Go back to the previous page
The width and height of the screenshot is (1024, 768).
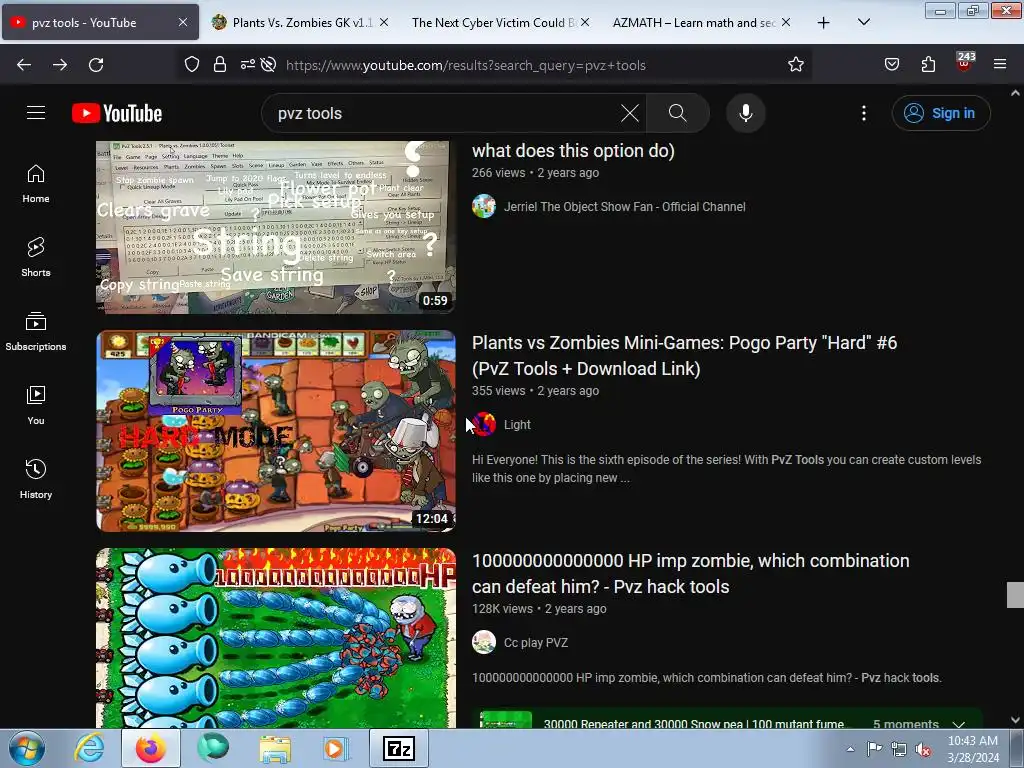click(24, 65)
